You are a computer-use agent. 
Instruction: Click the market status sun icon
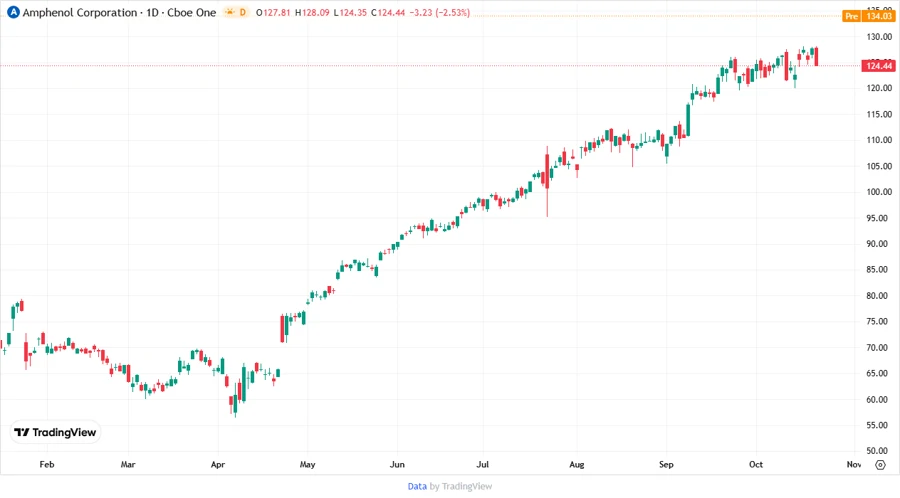(230, 12)
